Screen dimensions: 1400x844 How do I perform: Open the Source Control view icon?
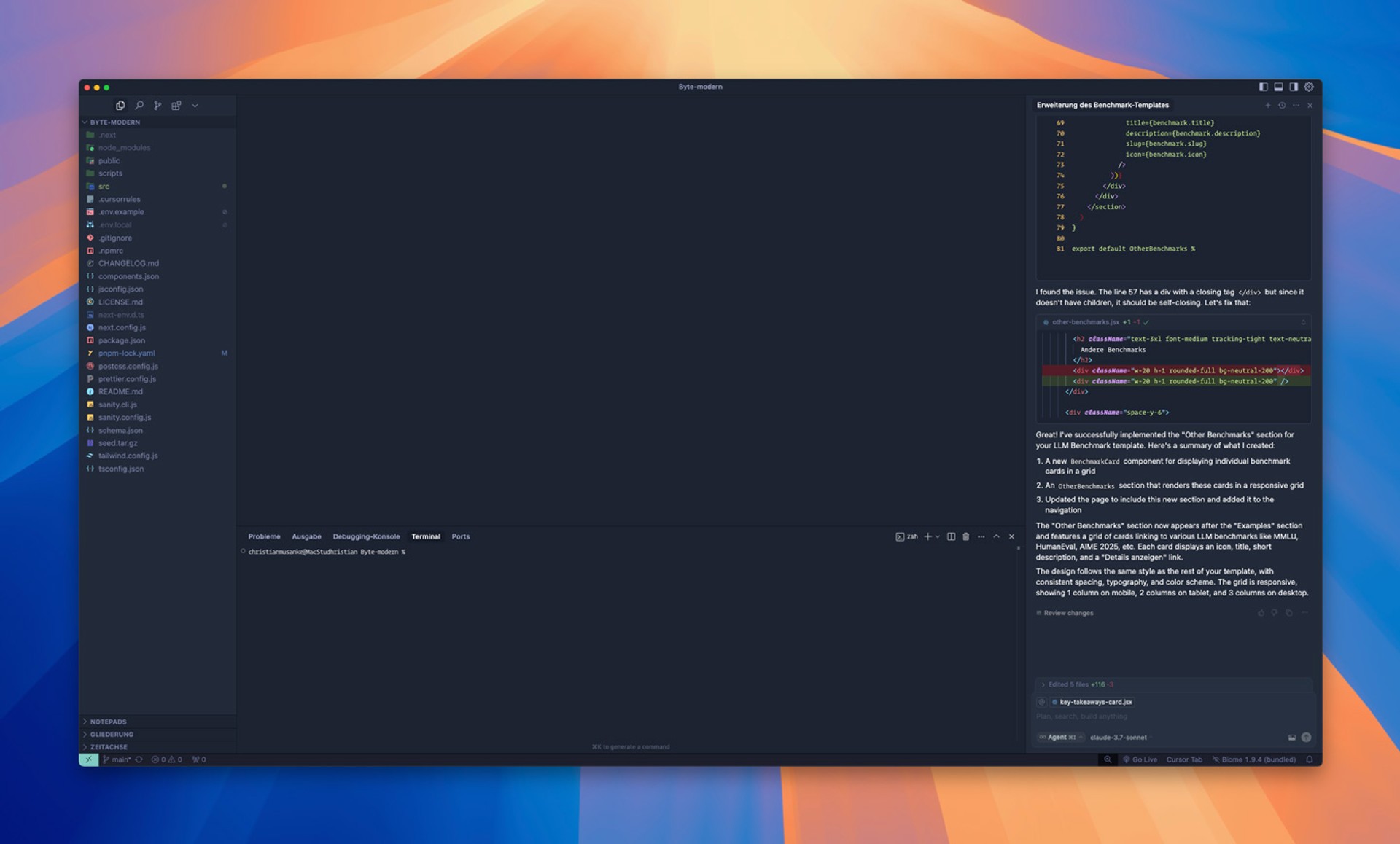[157, 106]
